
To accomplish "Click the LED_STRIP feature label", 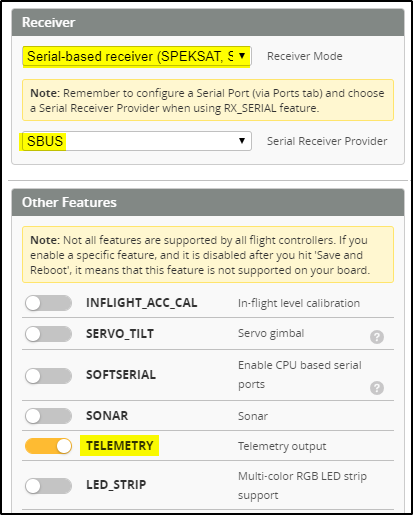I will (116, 485).
